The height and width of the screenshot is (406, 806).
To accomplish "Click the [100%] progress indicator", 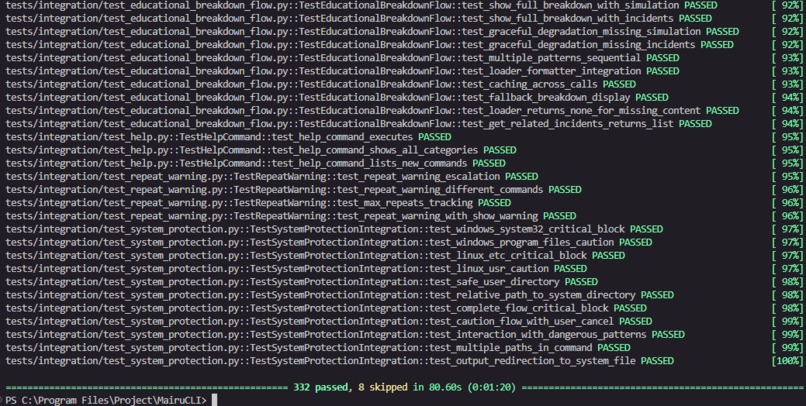I will tap(786, 361).
